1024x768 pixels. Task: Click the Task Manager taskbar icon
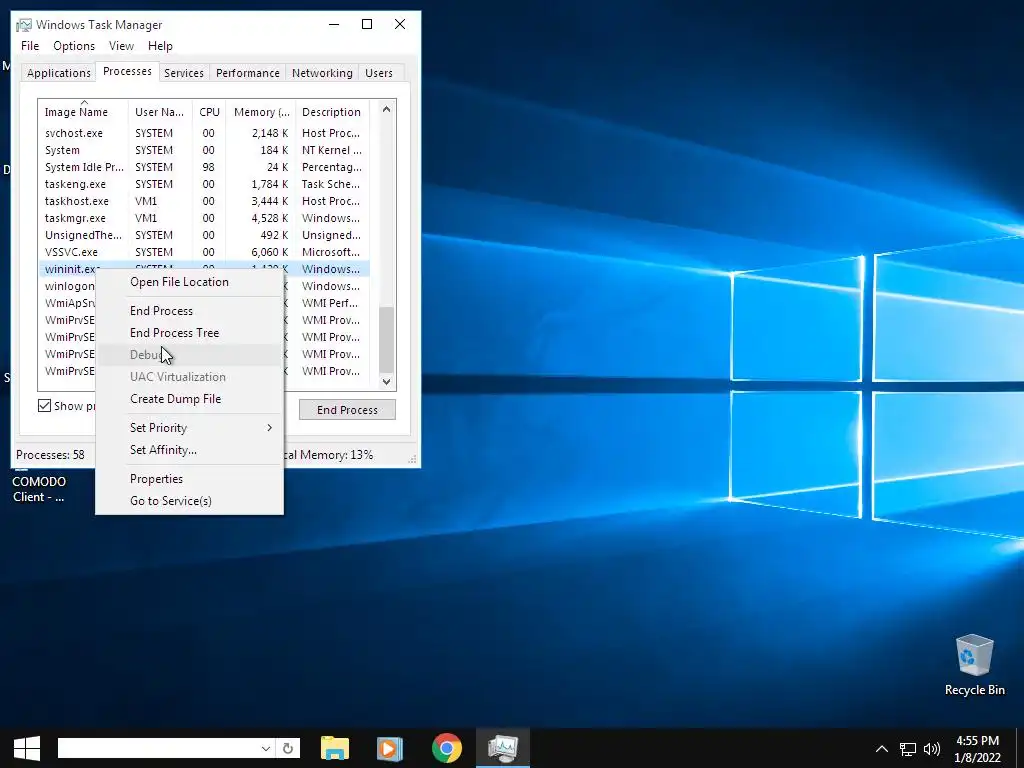pos(503,748)
